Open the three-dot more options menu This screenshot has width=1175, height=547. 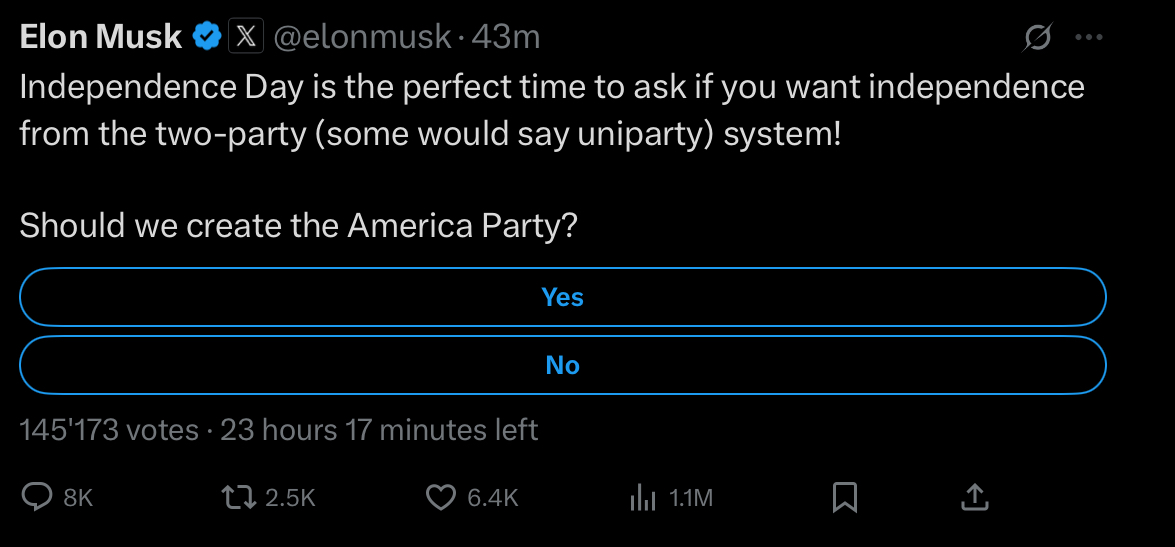(1088, 39)
